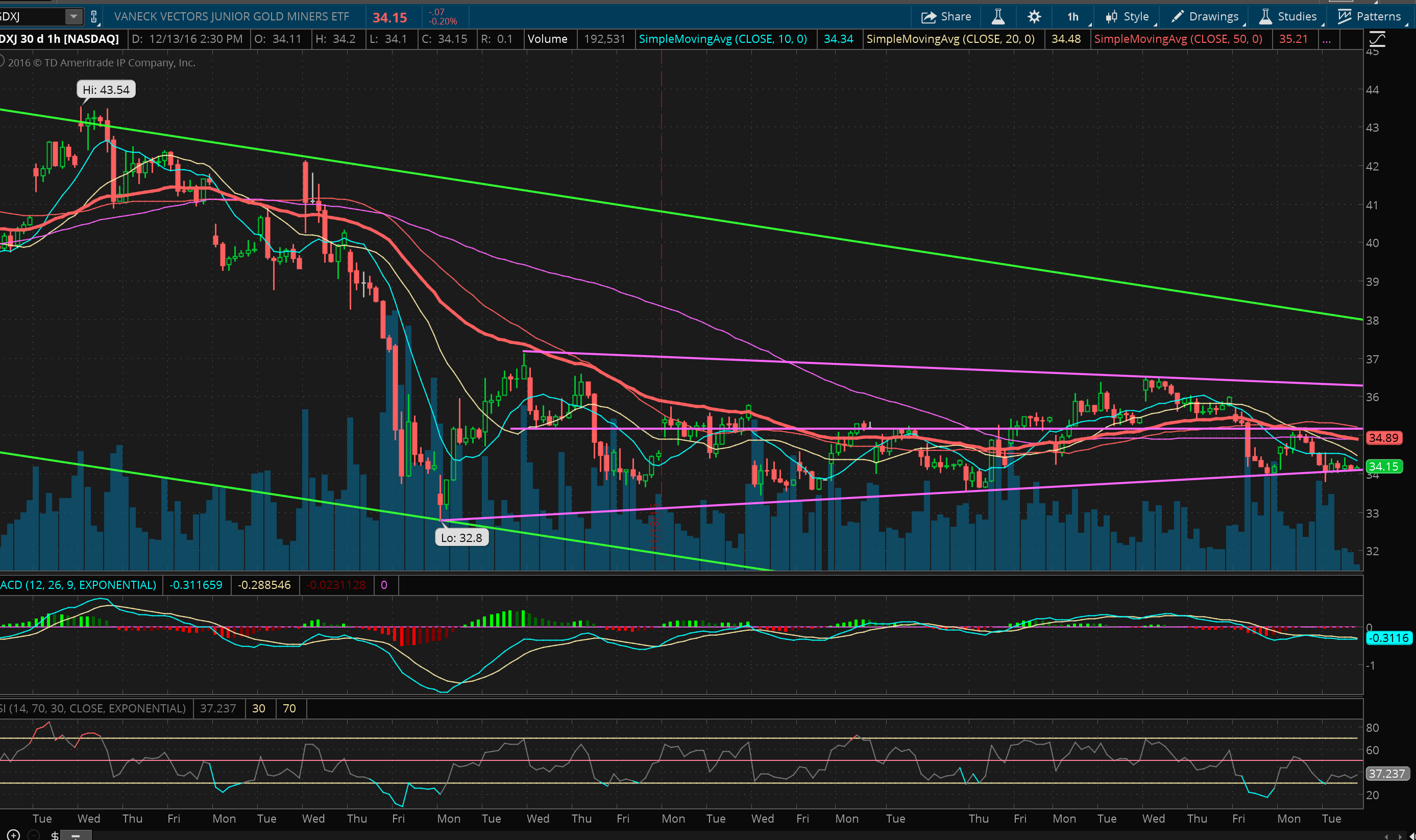
Task: Expand the symbol selector dropdown arrow
Action: click(73, 16)
